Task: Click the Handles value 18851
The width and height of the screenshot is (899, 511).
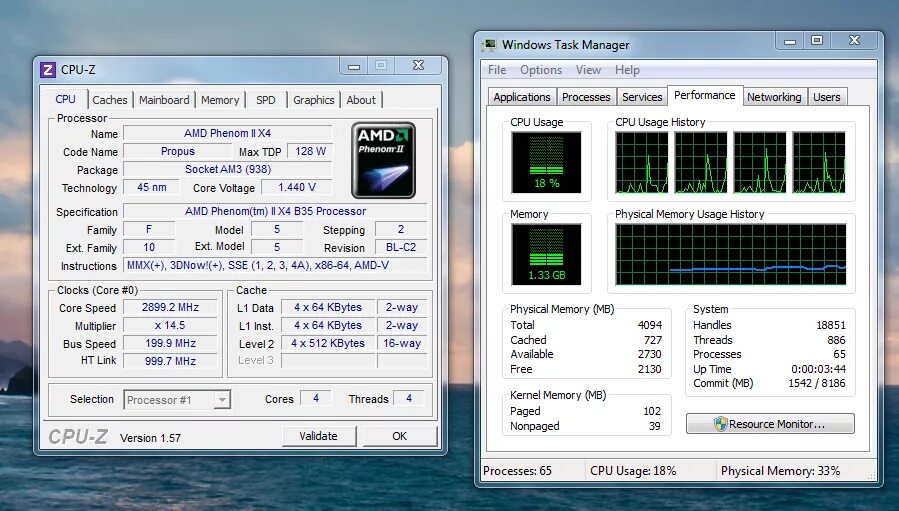Action: [831, 325]
